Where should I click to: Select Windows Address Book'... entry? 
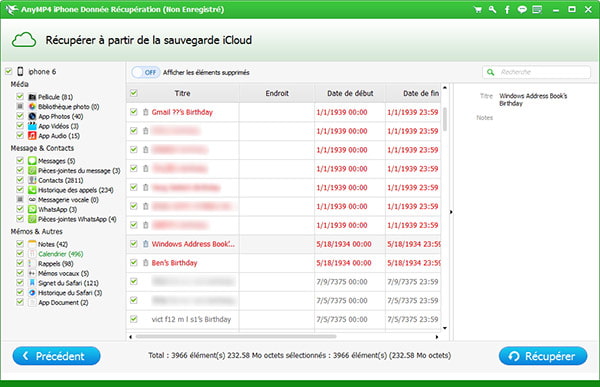click(193, 244)
